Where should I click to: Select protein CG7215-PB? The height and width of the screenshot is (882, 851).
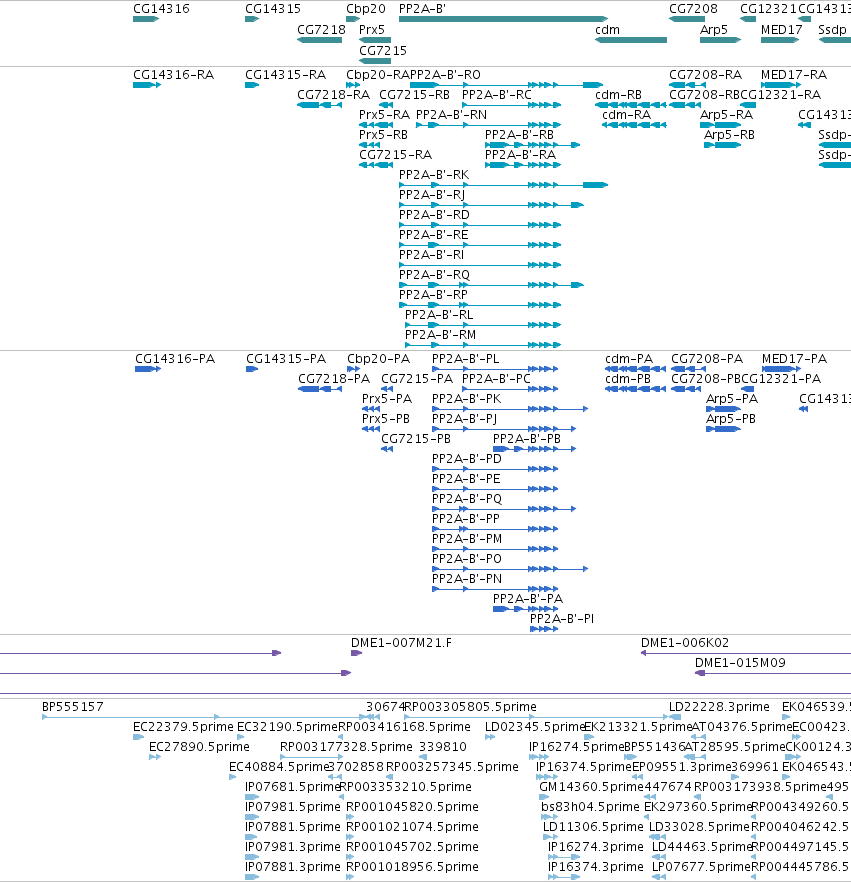pos(416,439)
